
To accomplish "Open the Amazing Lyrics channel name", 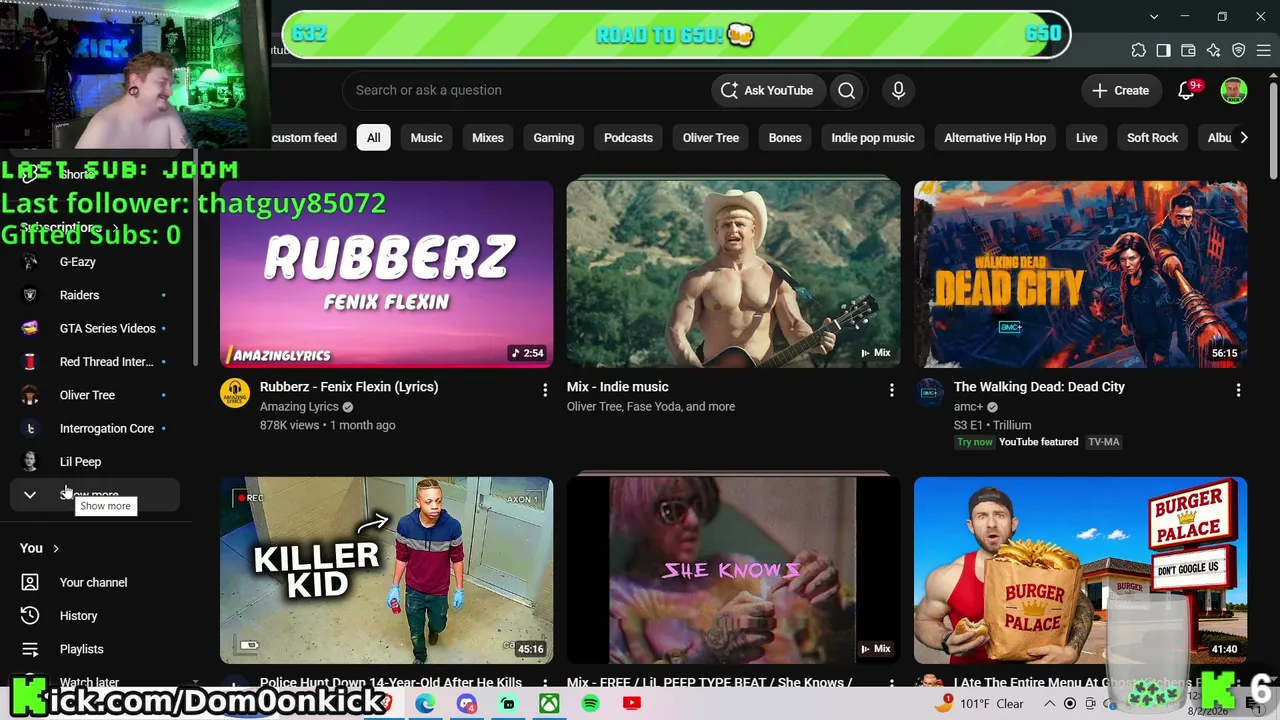I will coord(299,407).
